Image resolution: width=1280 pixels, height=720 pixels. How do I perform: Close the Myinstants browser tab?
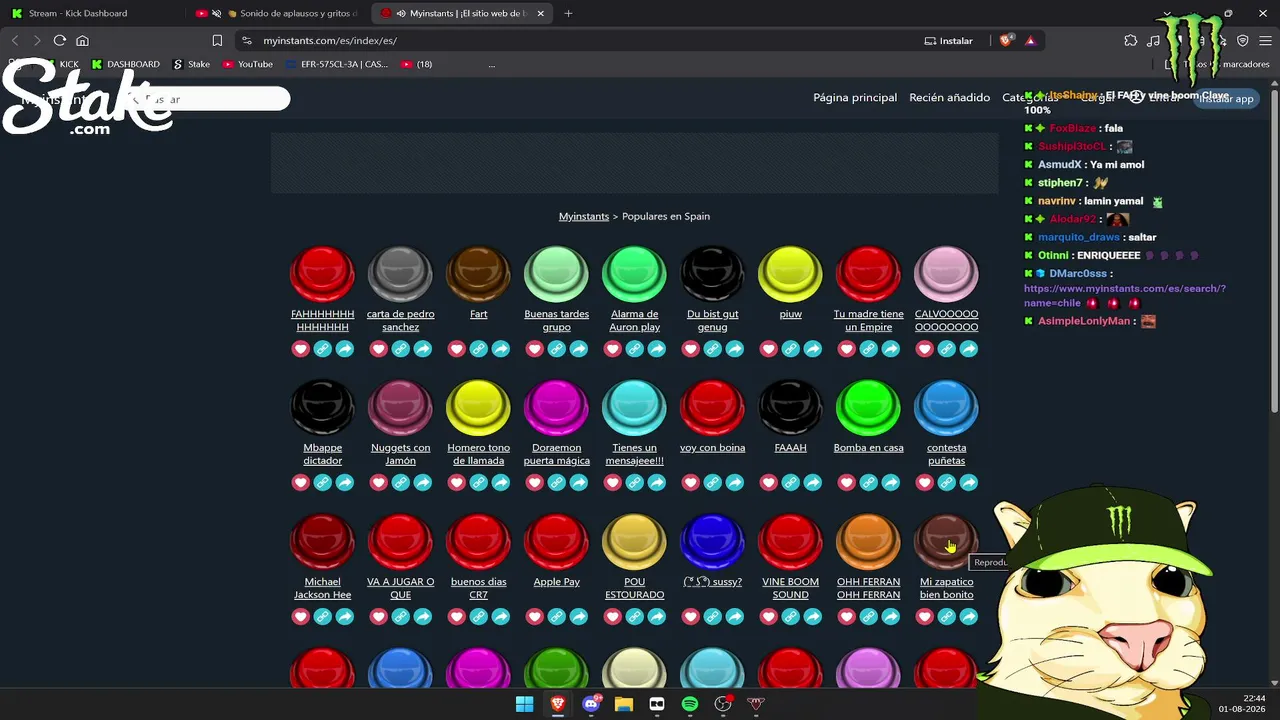(541, 13)
